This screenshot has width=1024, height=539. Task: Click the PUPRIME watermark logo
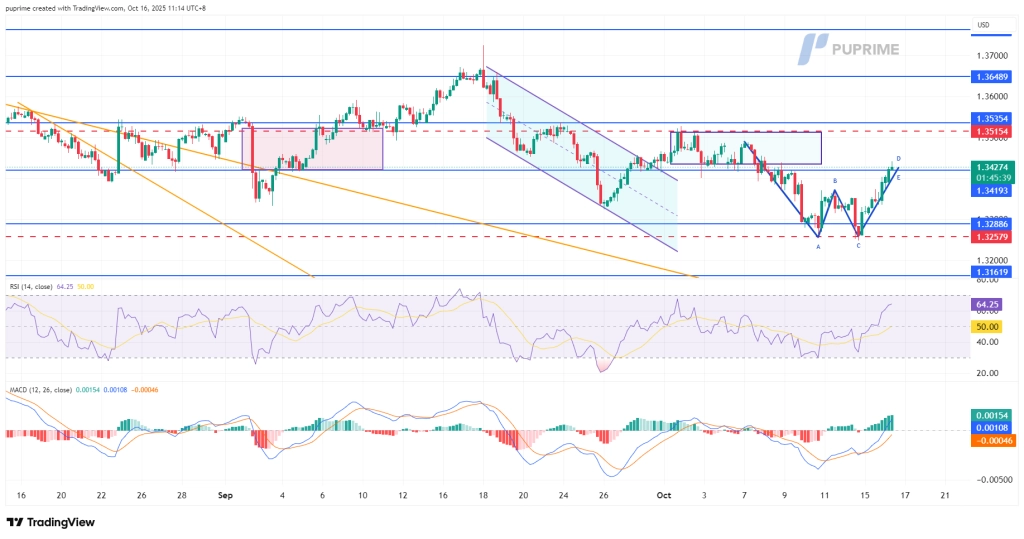click(849, 49)
